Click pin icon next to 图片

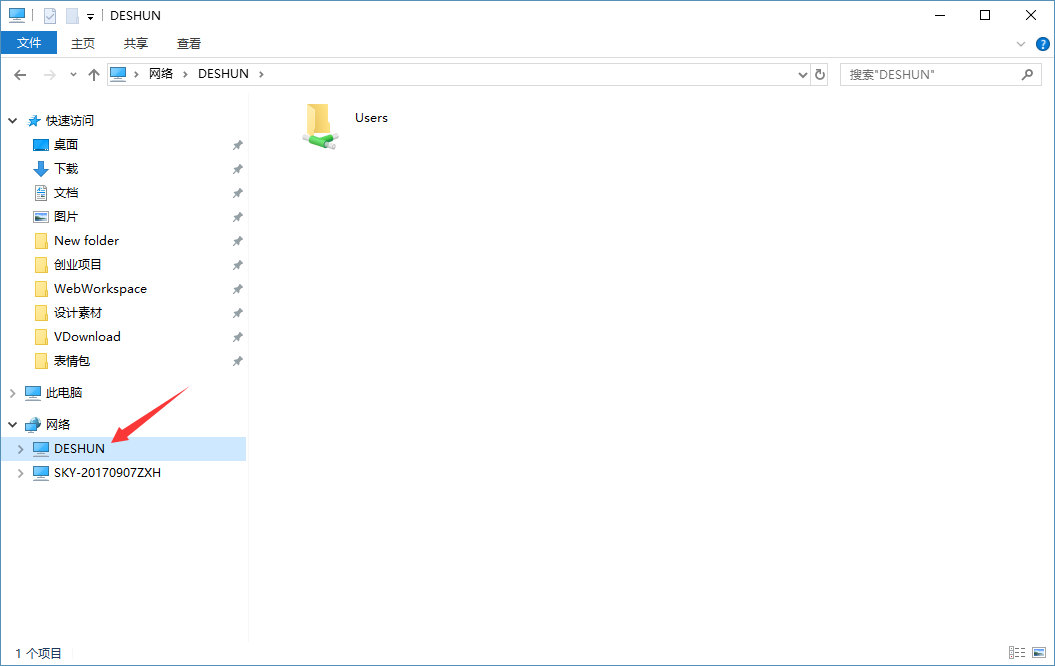(x=238, y=217)
